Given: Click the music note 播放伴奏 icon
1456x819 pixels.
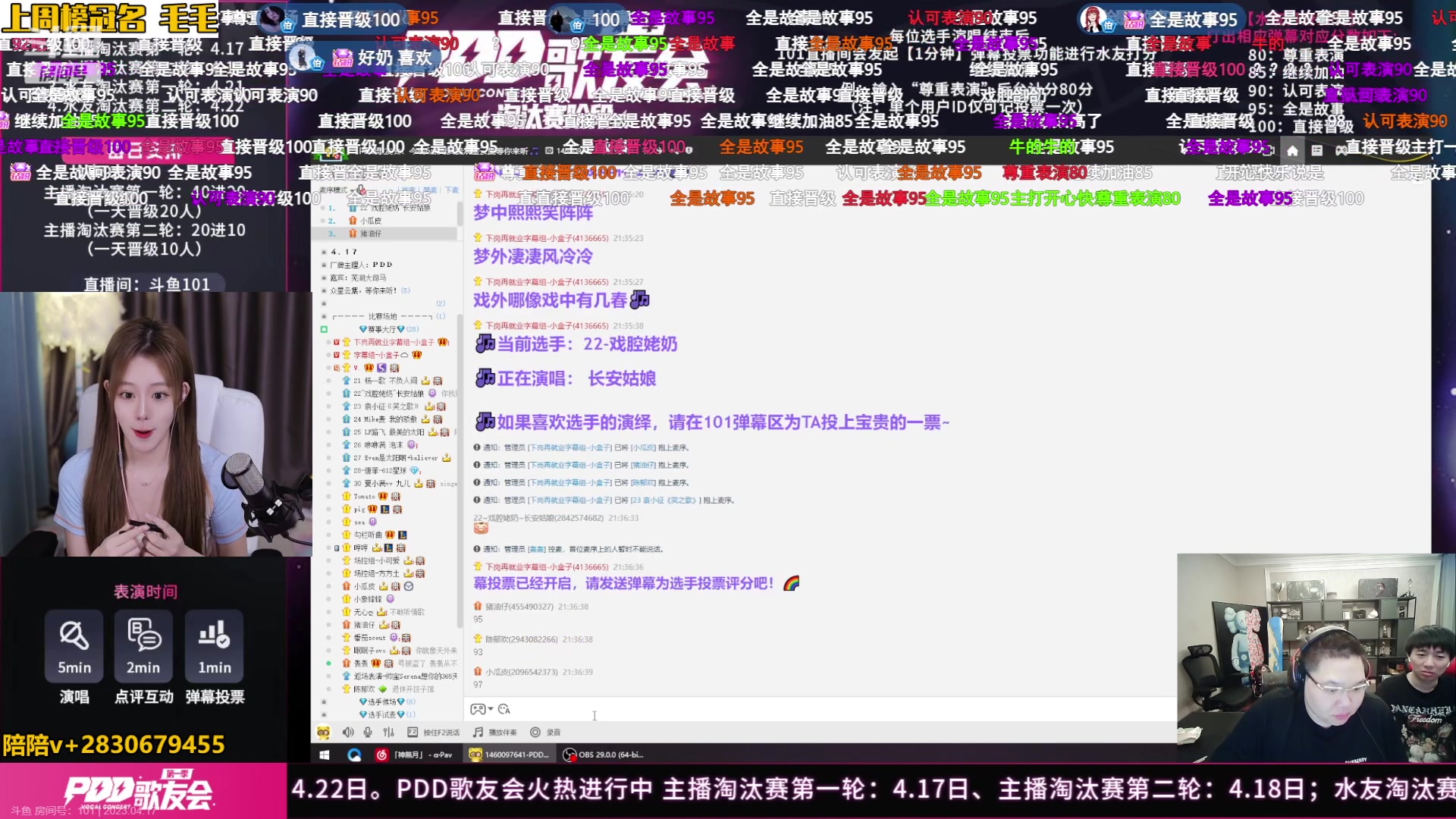Looking at the screenshot, I should (478, 733).
